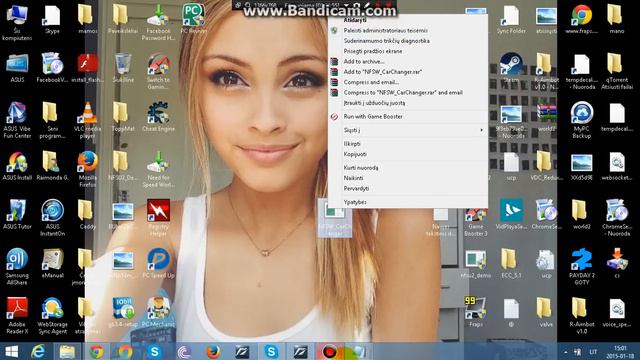
Task: Open the ASUS InstantOn desktop icon
Action: pos(52,218)
